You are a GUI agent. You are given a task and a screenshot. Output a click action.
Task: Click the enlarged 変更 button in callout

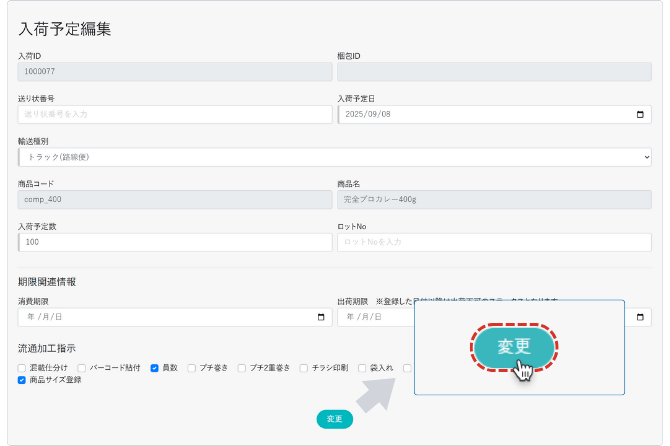(x=513, y=346)
